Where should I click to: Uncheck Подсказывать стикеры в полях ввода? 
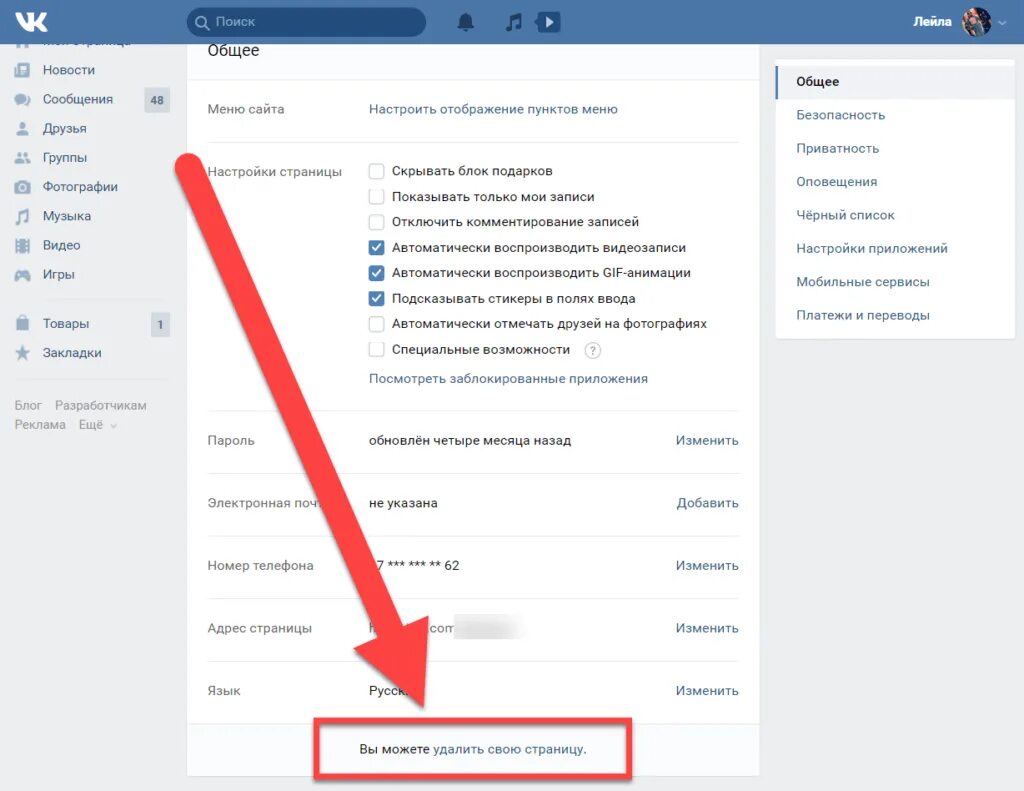(376, 299)
